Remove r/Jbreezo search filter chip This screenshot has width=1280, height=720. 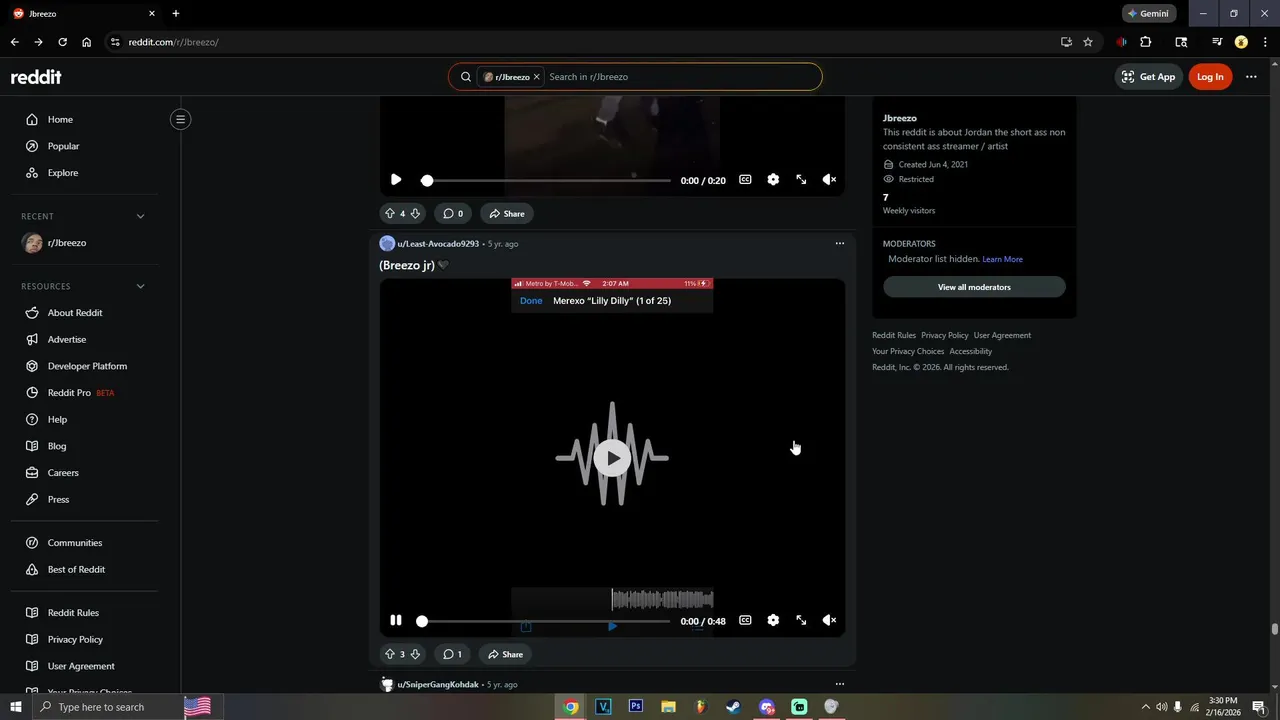coord(536,77)
